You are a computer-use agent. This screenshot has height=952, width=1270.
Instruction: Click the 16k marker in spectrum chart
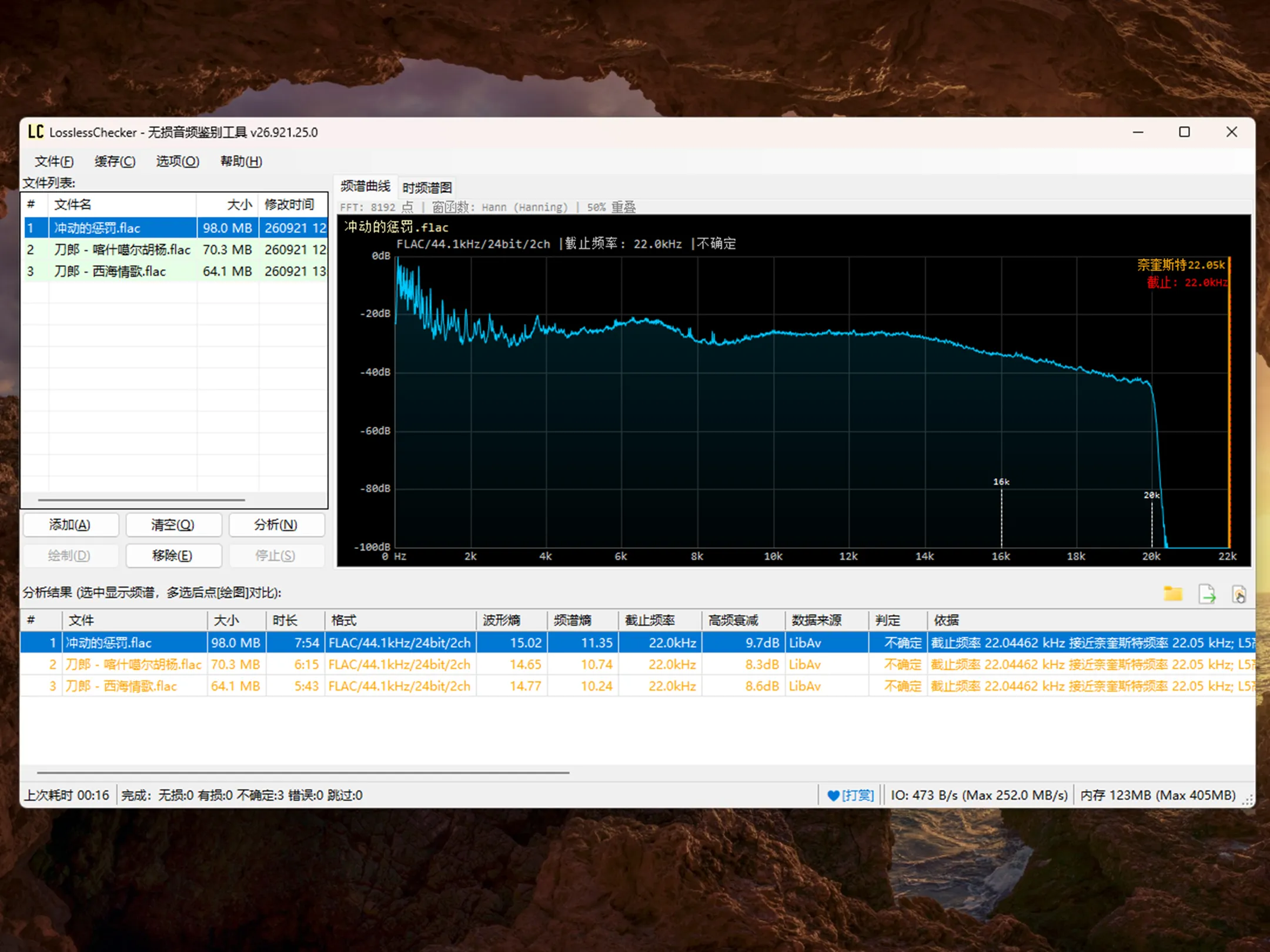pos(1001,482)
